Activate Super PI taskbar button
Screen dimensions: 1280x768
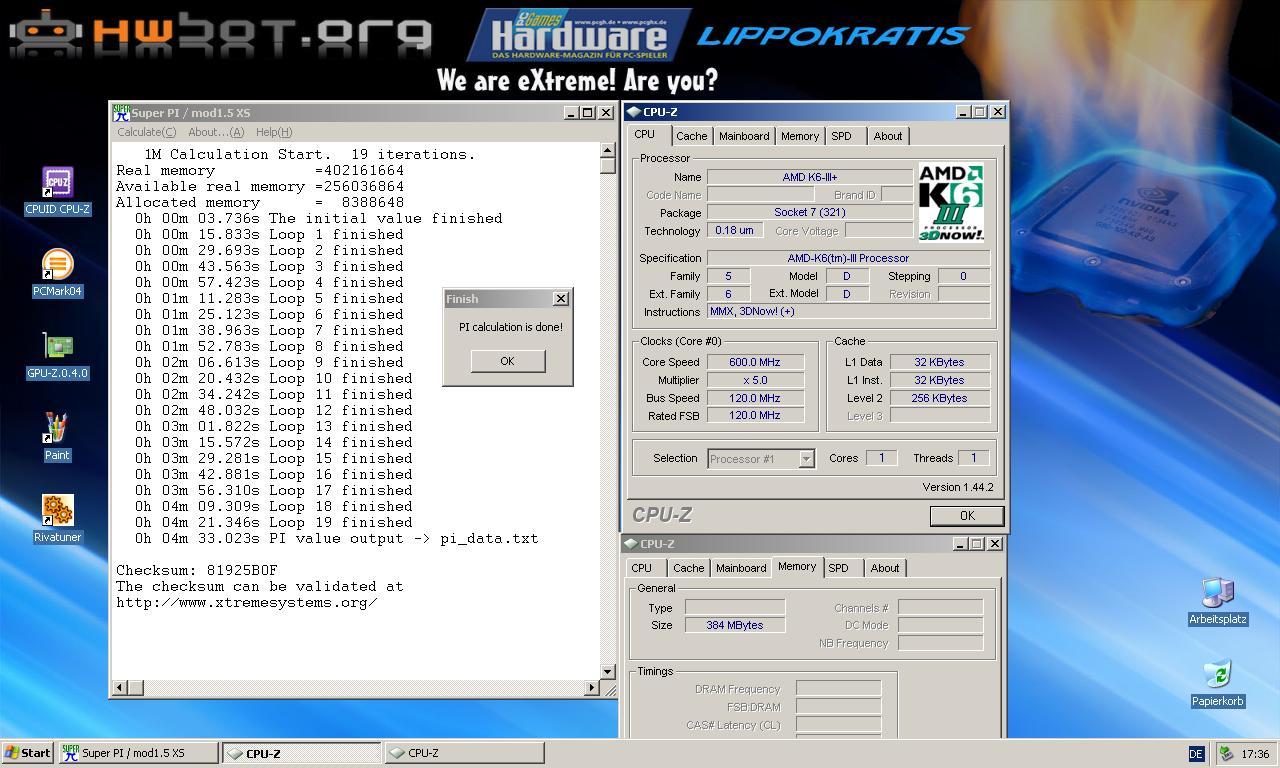pos(138,753)
